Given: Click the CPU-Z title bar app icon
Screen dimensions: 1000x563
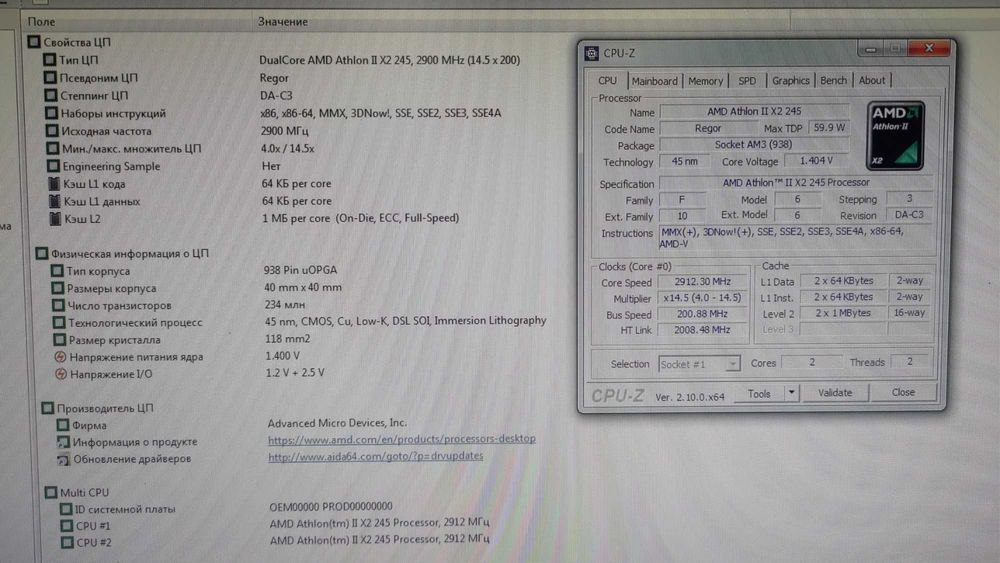Looking at the screenshot, I should point(592,54).
